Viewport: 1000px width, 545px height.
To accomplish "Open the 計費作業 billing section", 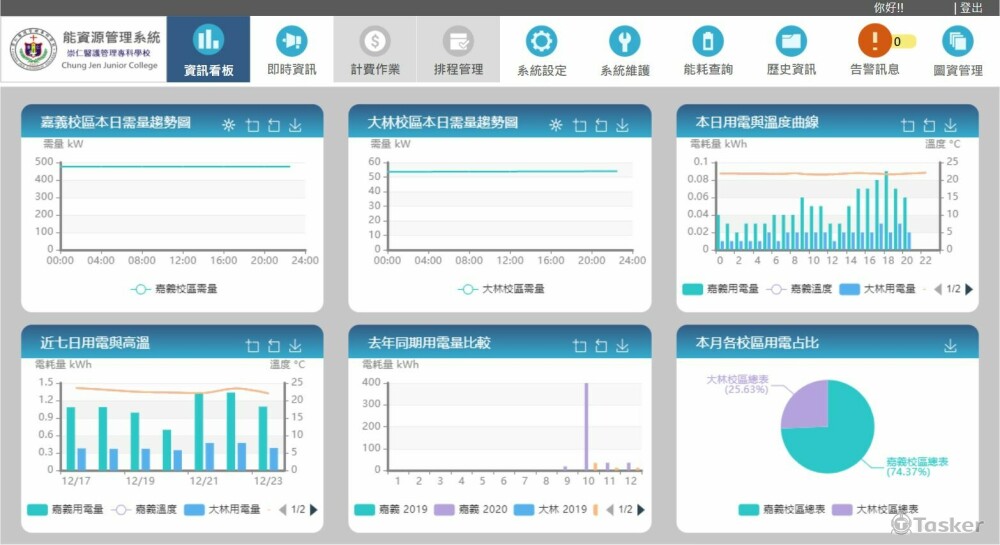I will pos(375,50).
